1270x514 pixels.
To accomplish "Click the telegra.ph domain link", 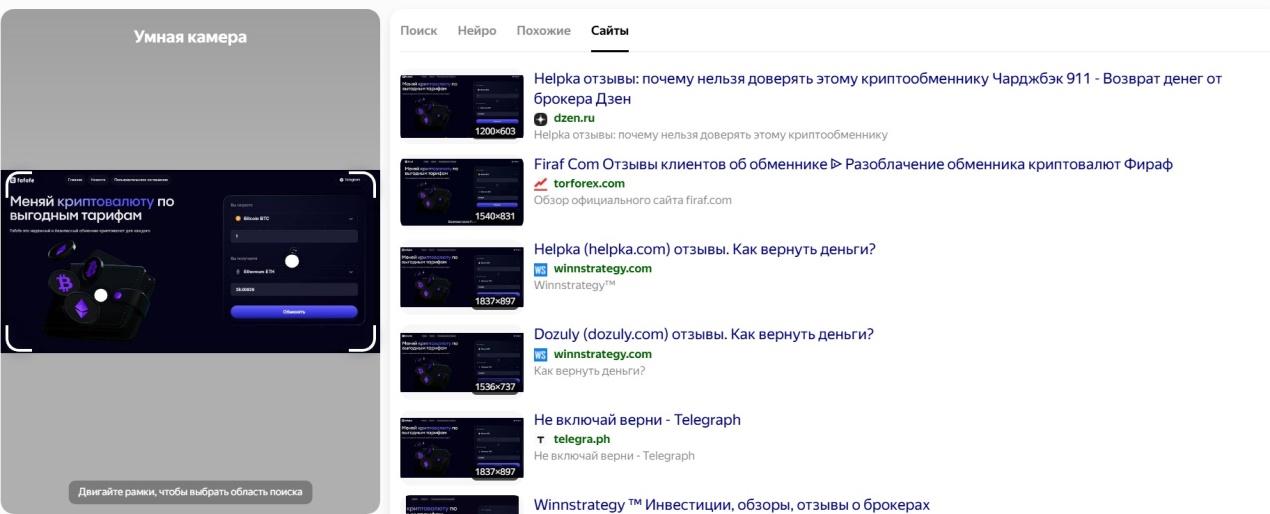I will (581, 440).
